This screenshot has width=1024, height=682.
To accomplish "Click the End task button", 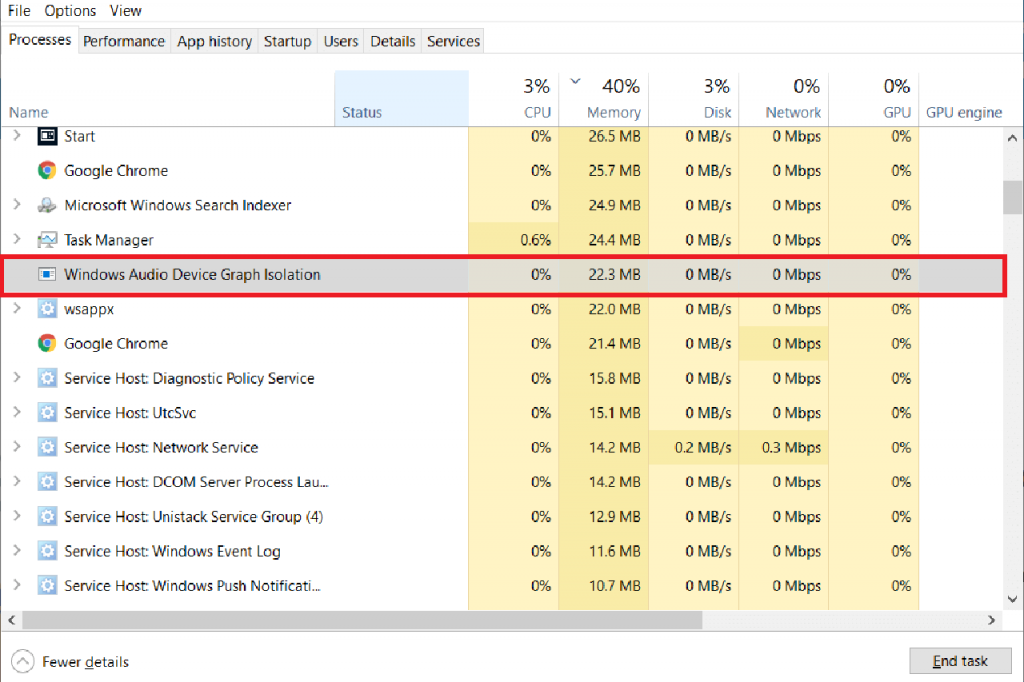I will point(960,661).
